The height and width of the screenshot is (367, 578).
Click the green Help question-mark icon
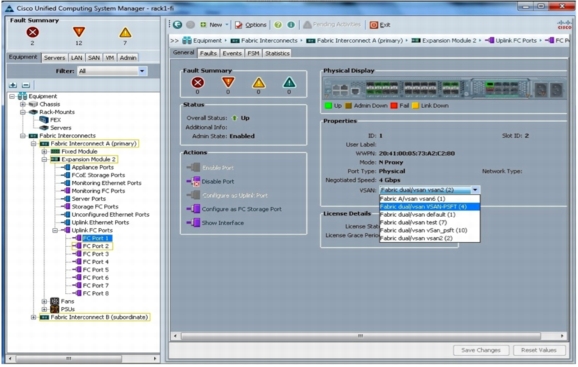click(x=278, y=25)
